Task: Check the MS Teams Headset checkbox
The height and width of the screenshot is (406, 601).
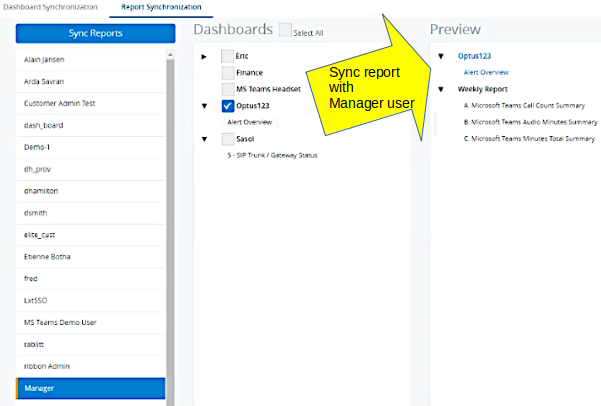Action: click(228, 89)
